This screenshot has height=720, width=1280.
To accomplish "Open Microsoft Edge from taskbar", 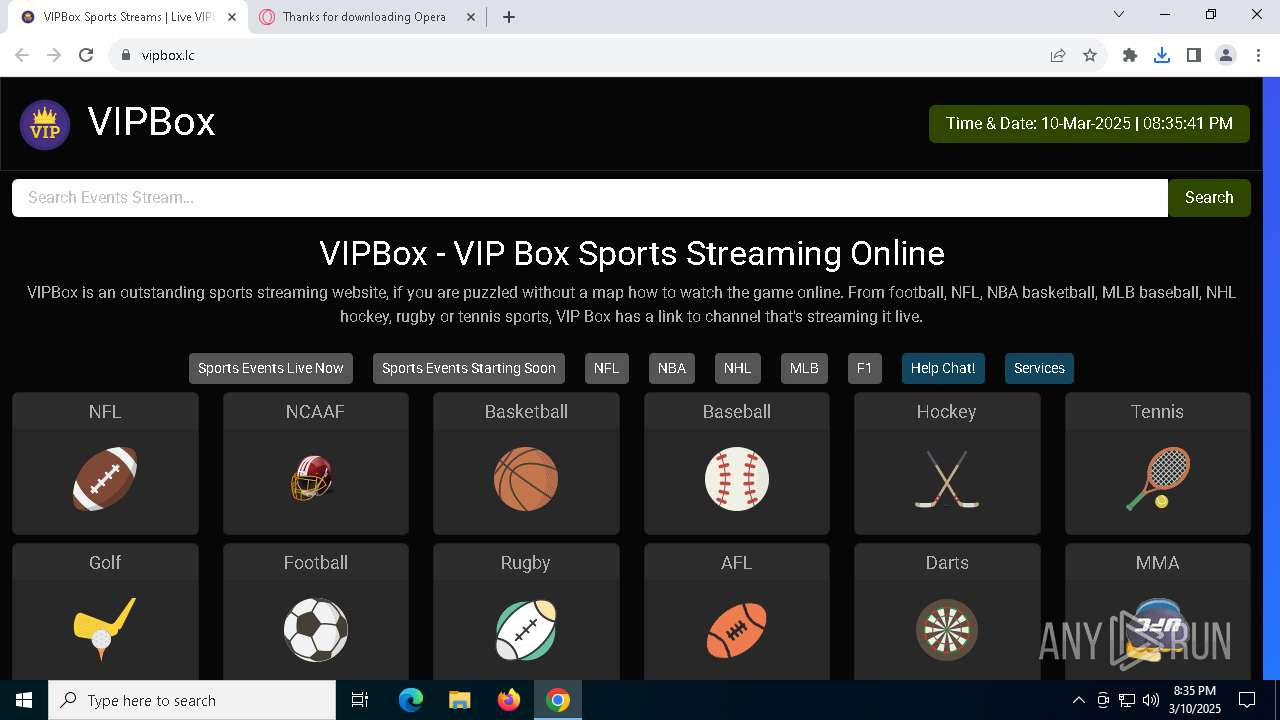I will tap(411, 700).
